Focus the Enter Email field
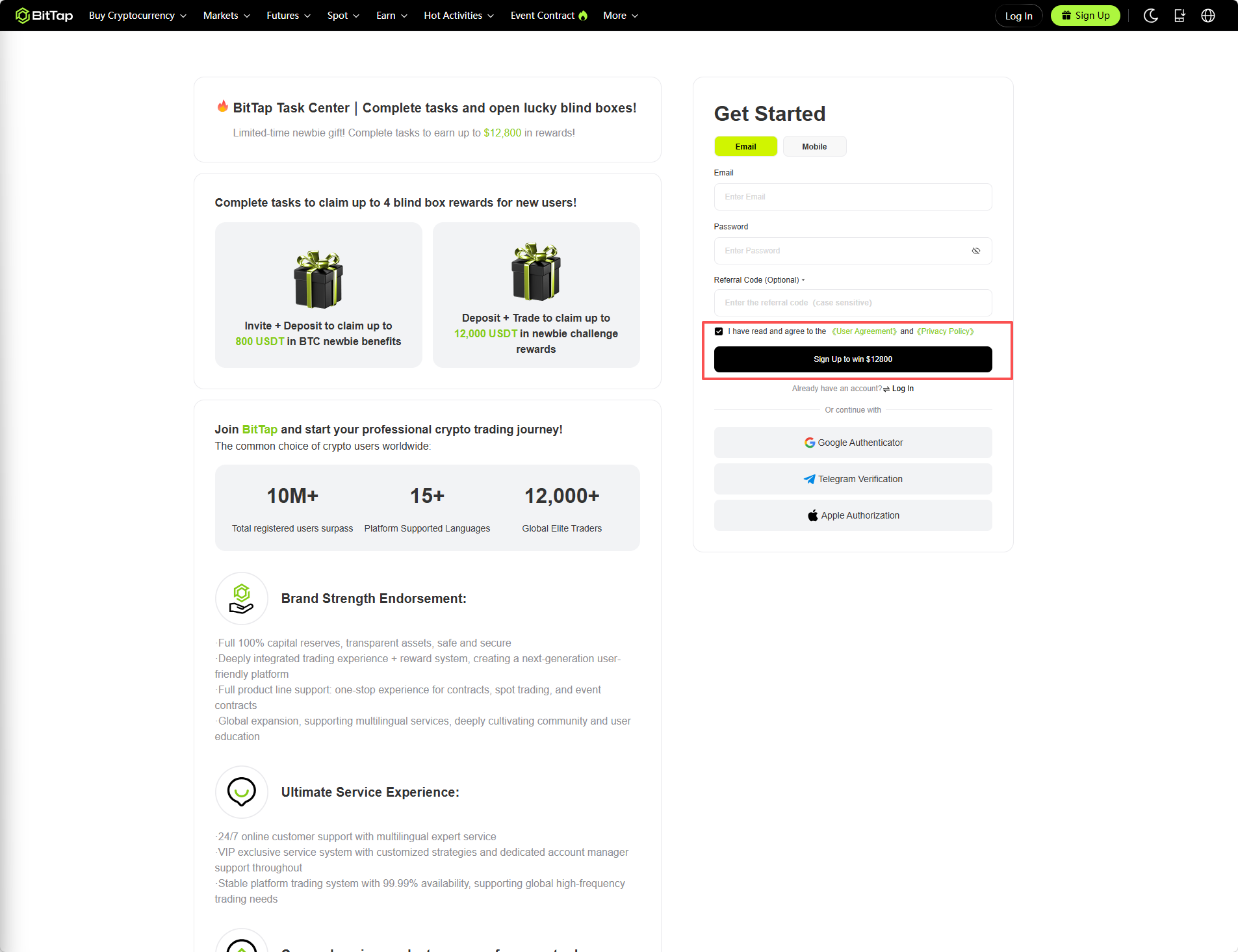 (853, 197)
